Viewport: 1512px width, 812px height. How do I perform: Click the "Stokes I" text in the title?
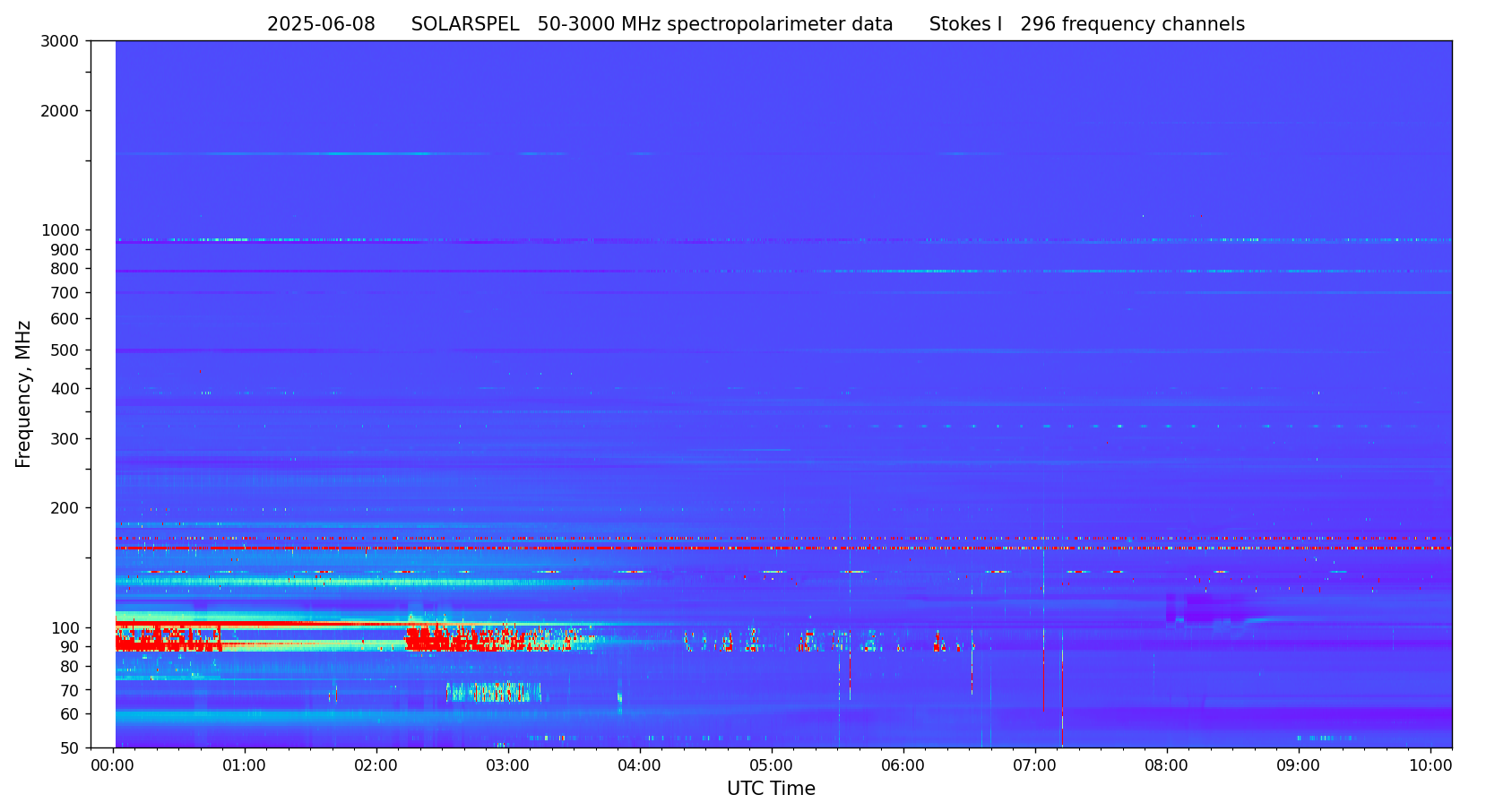click(965, 25)
